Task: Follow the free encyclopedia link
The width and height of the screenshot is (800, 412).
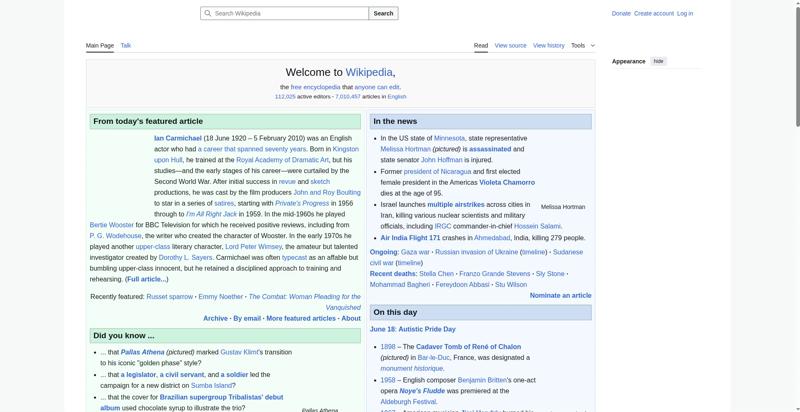Action: point(315,87)
